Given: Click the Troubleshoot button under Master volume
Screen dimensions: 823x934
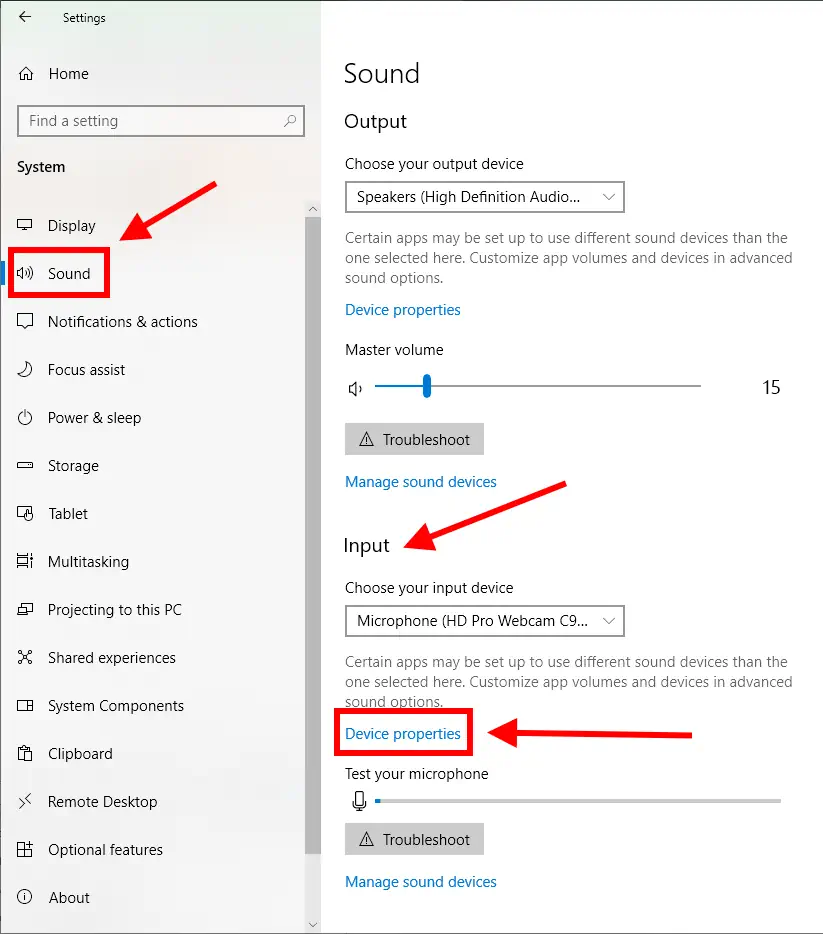Looking at the screenshot, I should pos(414,439).
